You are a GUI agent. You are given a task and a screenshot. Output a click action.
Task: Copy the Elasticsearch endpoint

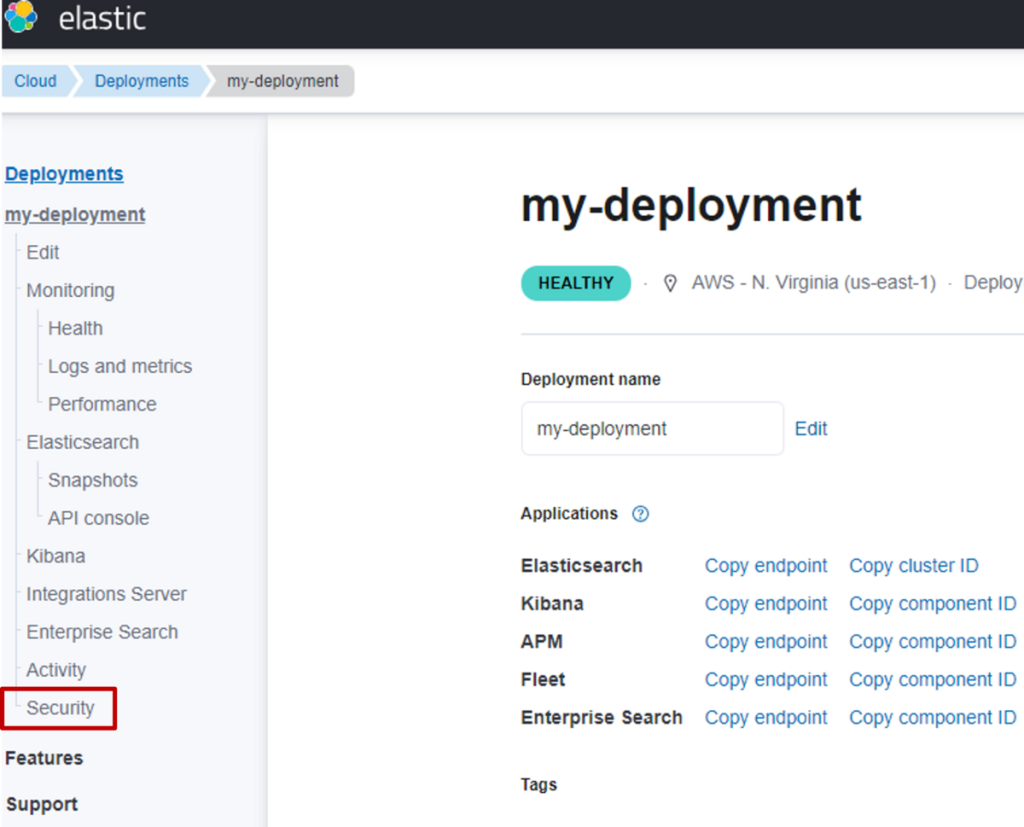pos(766,566)
